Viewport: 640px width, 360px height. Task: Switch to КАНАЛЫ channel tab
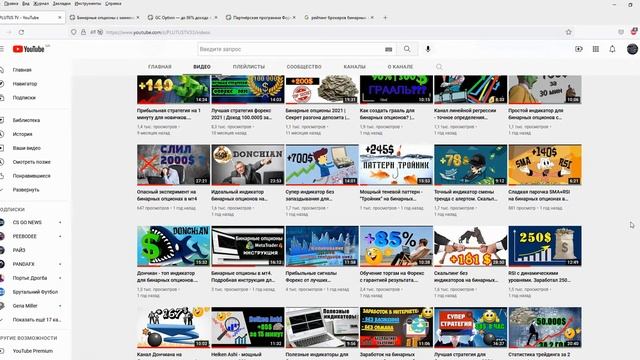[x=354, y=67]
